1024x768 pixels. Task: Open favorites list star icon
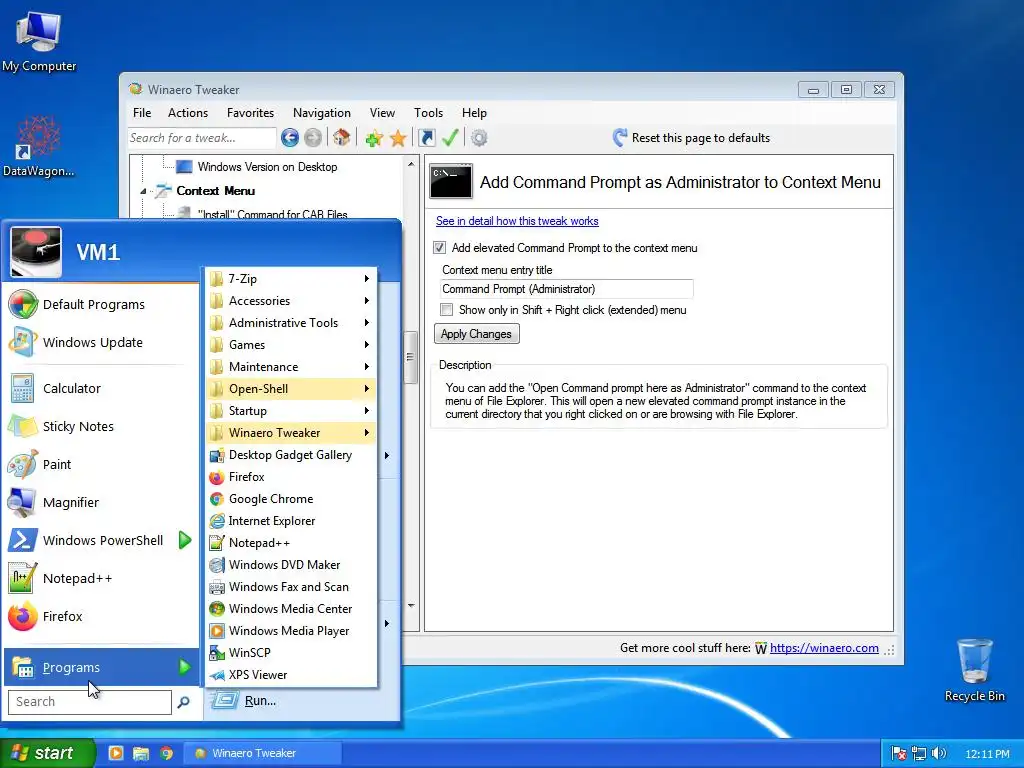[398, 138]
